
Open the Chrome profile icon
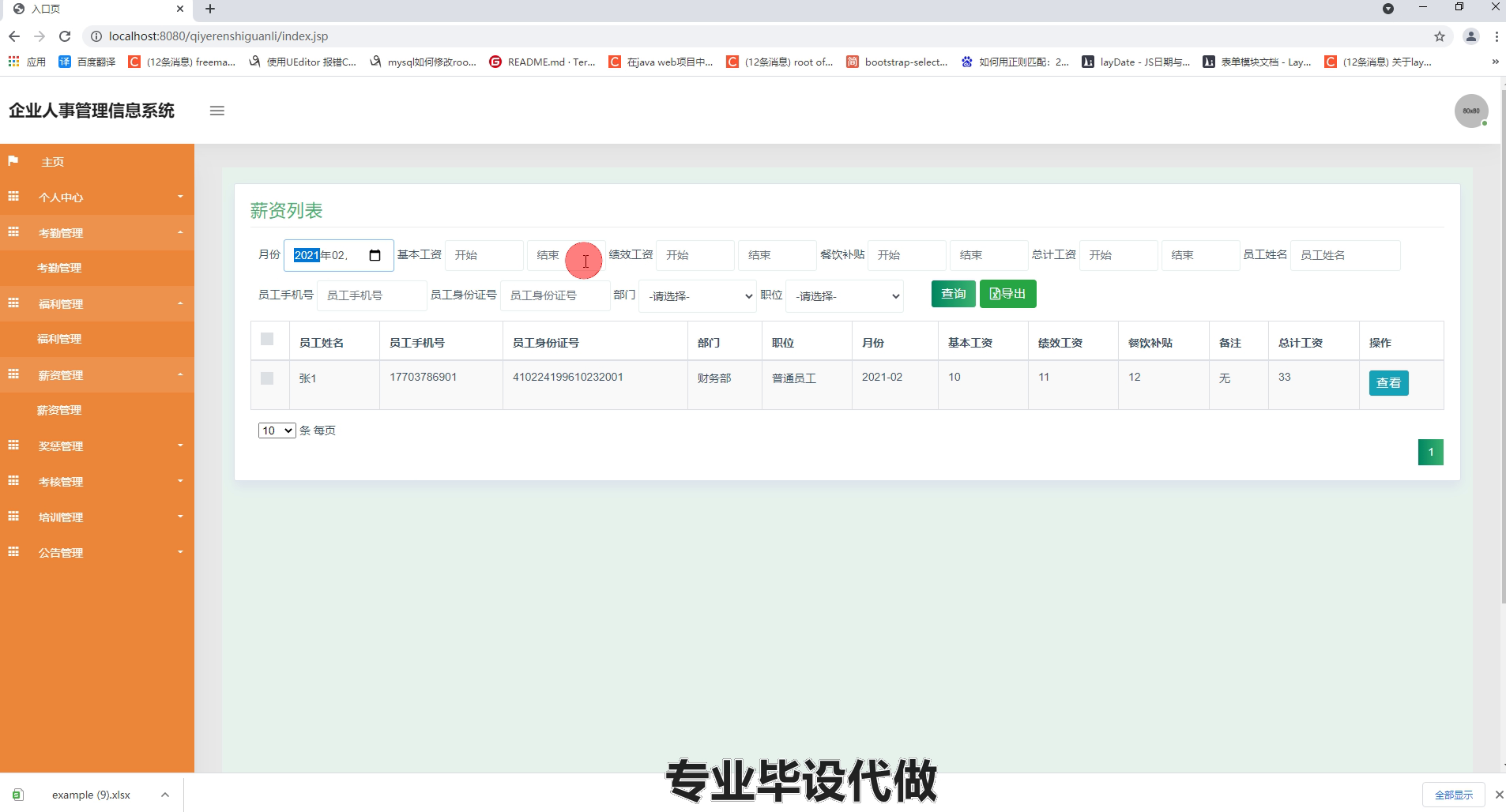[x=1471, y=36]
